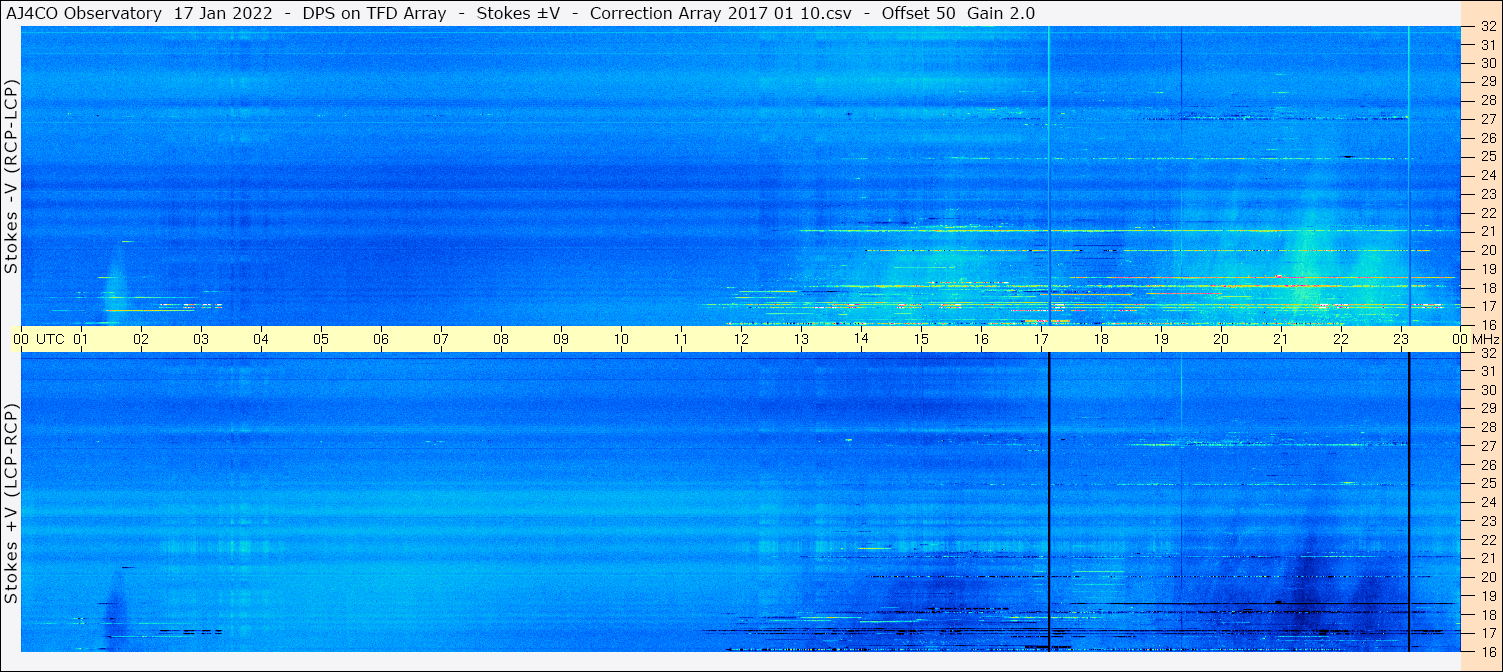Click the 20 MHz label of Stokes -V panel
Screen dimensions: 1503x672
pos(1487,250)
